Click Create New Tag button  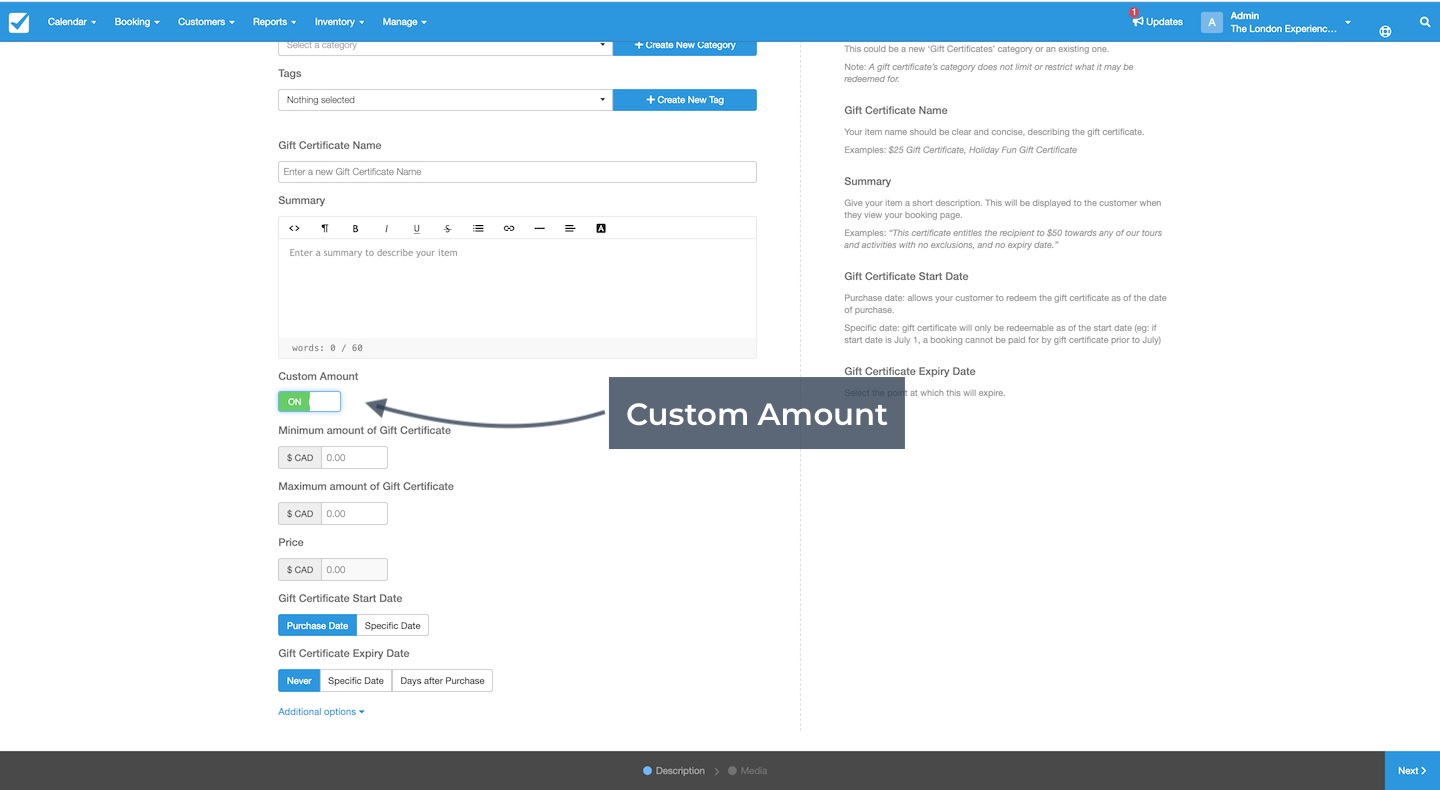[685, 100]
